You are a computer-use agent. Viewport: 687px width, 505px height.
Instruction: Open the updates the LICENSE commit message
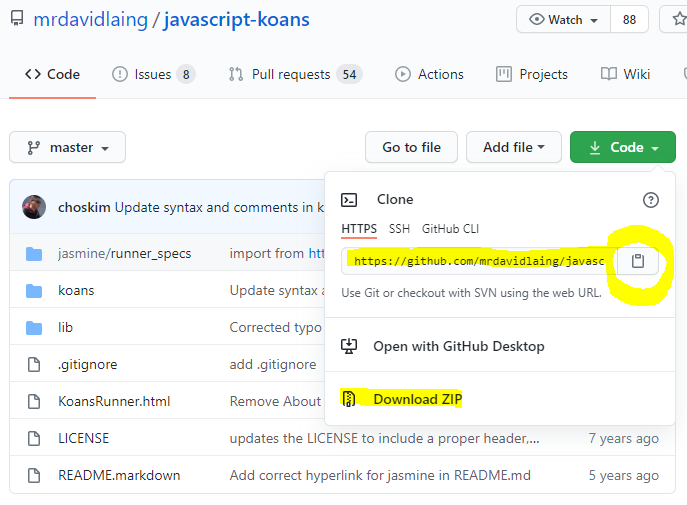pos(384,438)
